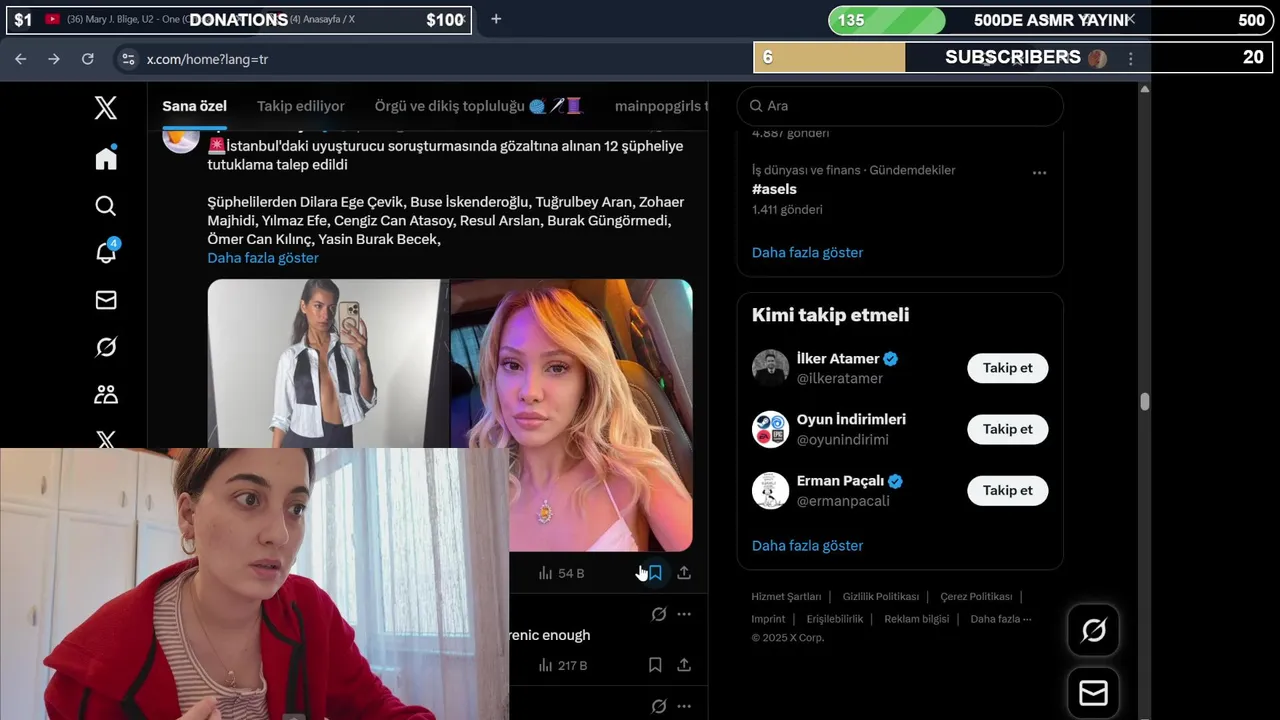This screenshot has height=720, width=1280.
Task: Open the #asels trending topic
Action: click(774, 189)
